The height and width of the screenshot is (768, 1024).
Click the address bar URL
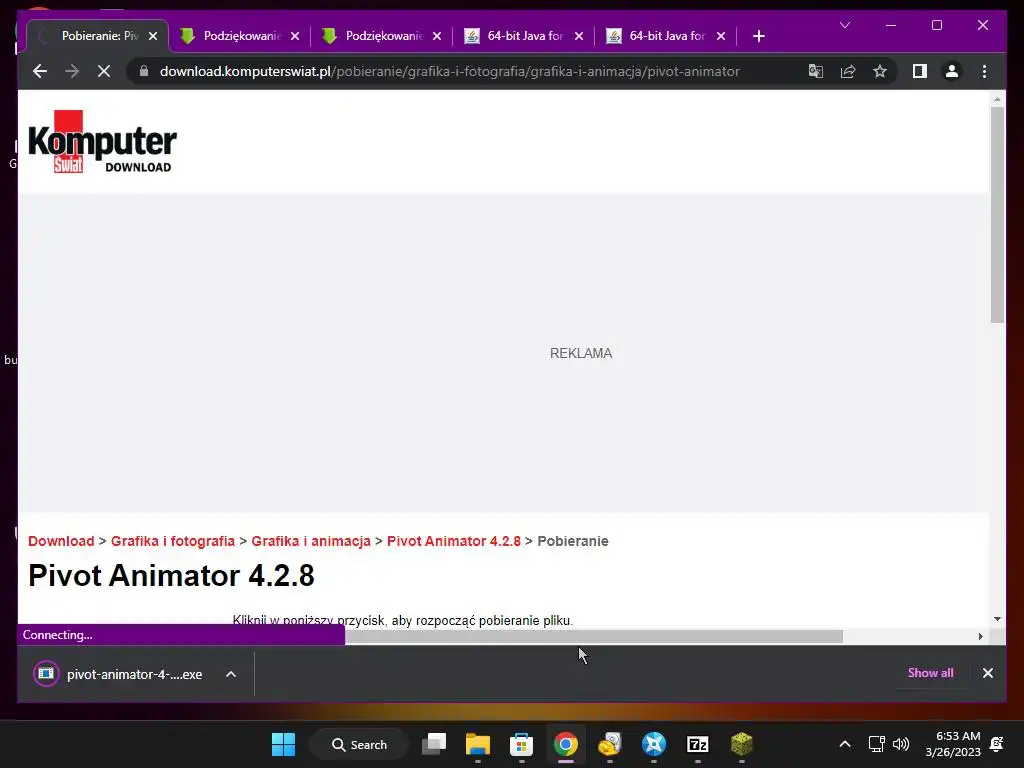(449, 71)
